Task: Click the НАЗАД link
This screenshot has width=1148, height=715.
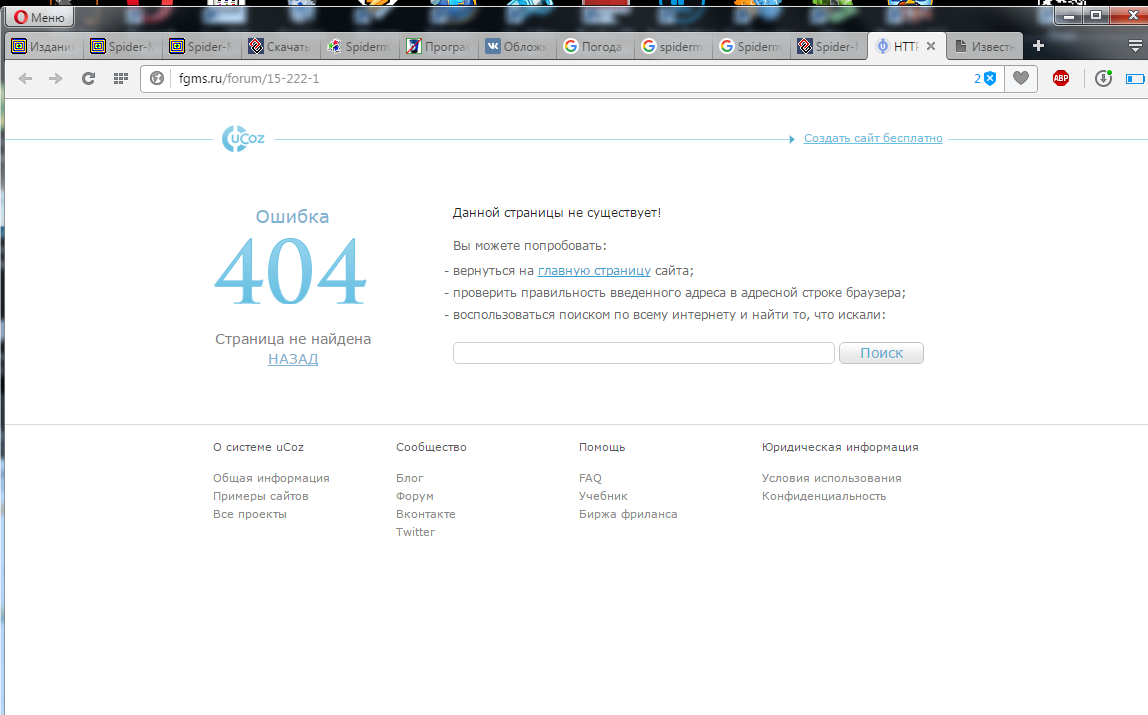Action: point(293,359)
